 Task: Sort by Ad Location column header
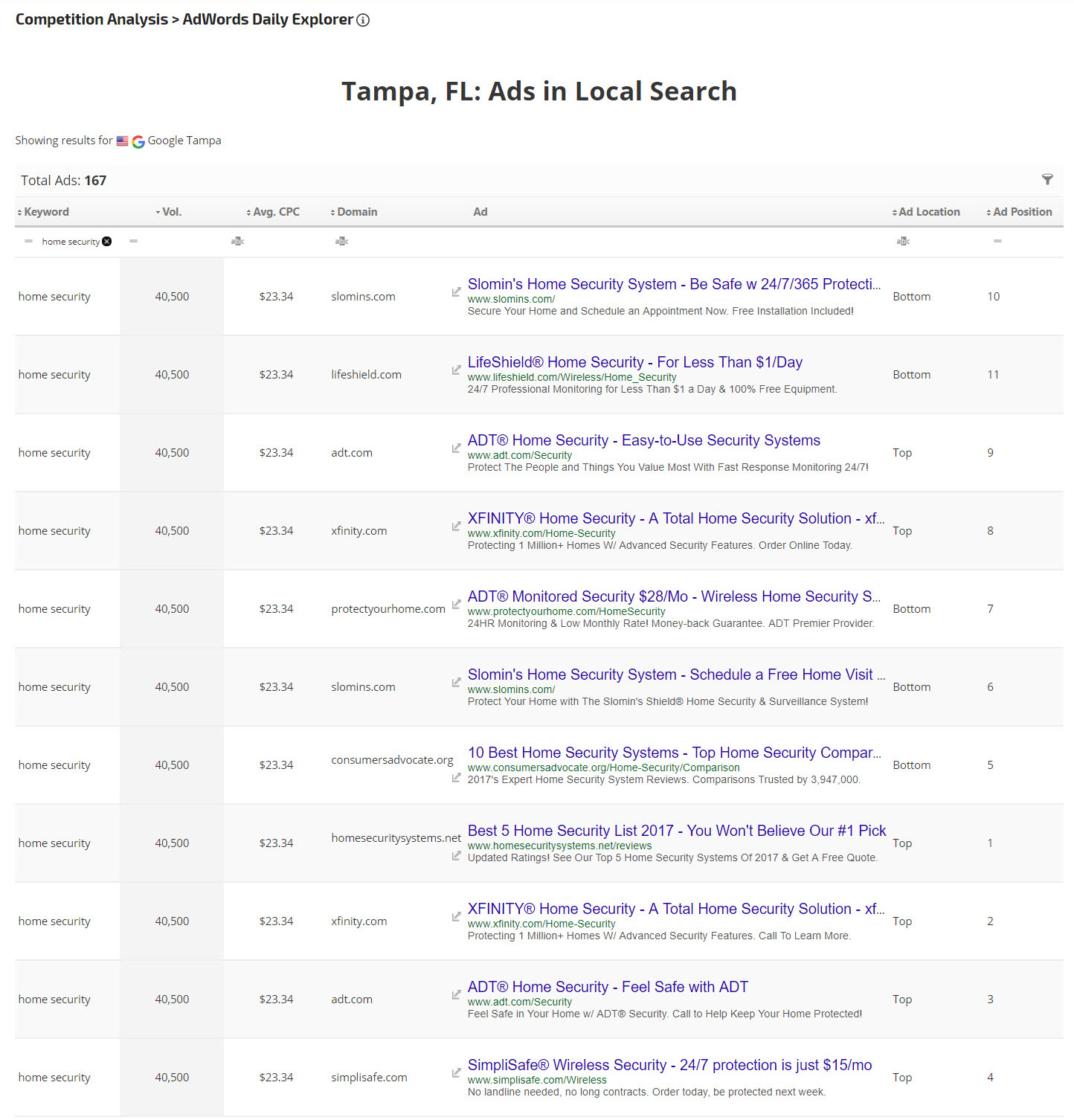click(928, 212)
